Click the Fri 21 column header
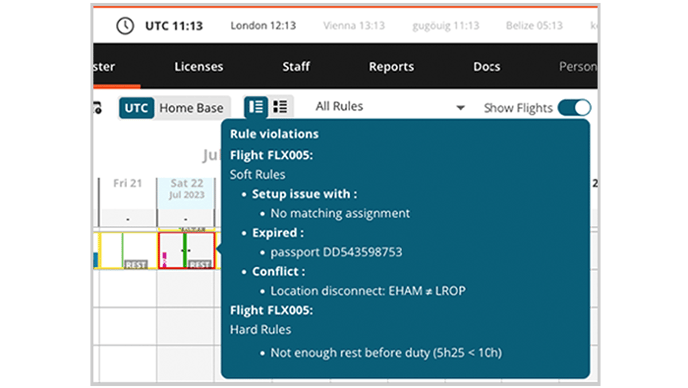 (x=128, y=183)
